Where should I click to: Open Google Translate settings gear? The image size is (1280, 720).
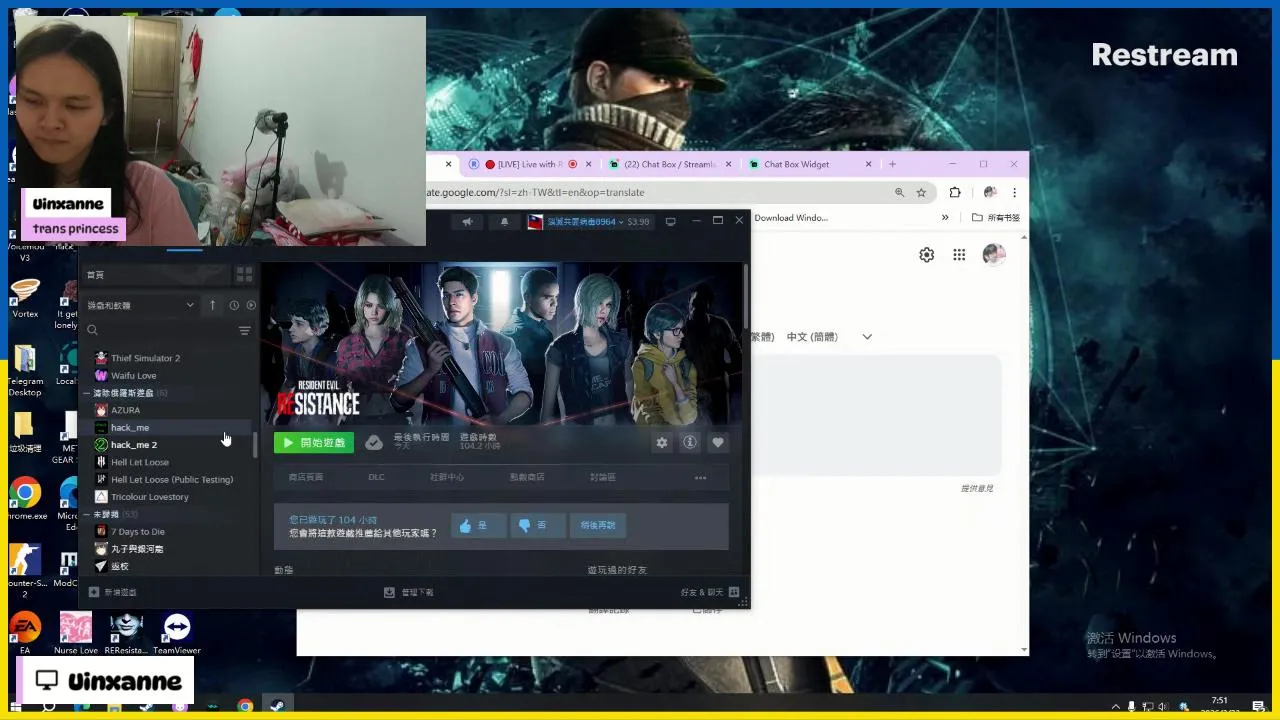[927, 255]
